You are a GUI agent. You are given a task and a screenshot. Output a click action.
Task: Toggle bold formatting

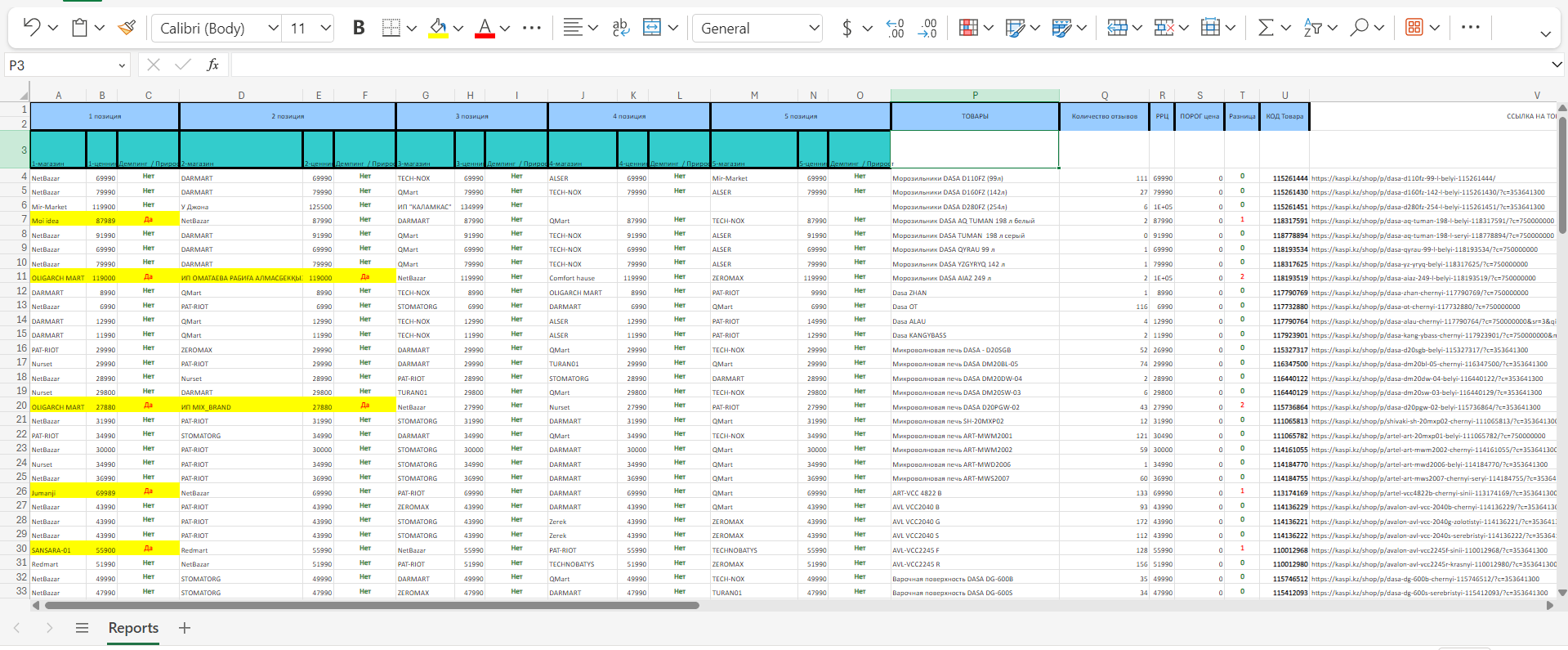(358, 28)
